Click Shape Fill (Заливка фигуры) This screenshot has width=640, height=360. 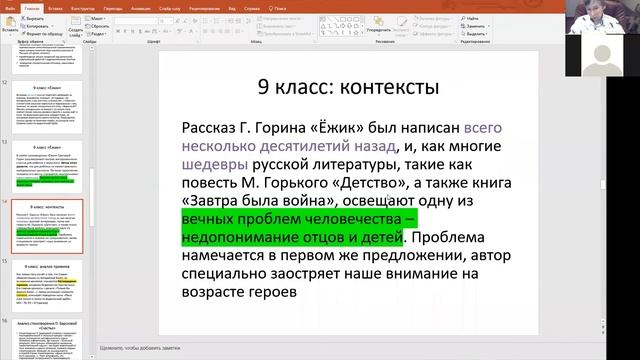coord(433,18)
